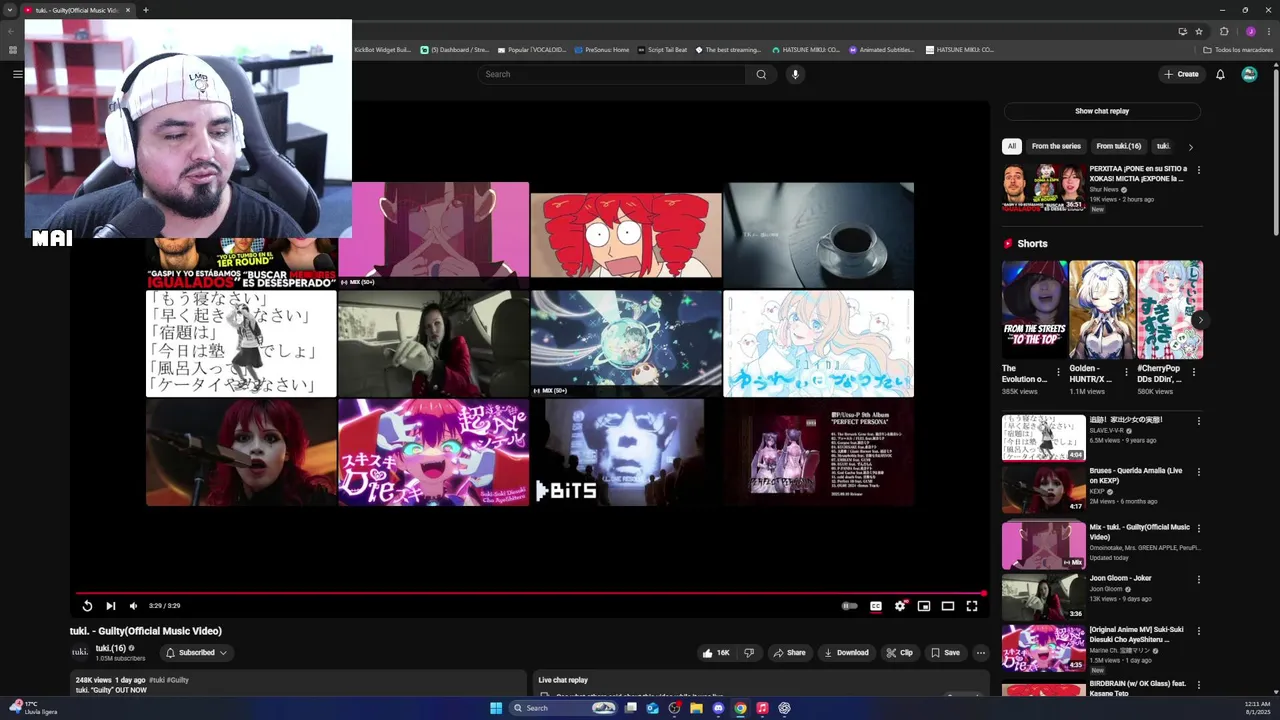Open Suki-Suki Diesuki Anime MV title
The height and width of the screenshot is (720, 1280).
(1137, 634)
